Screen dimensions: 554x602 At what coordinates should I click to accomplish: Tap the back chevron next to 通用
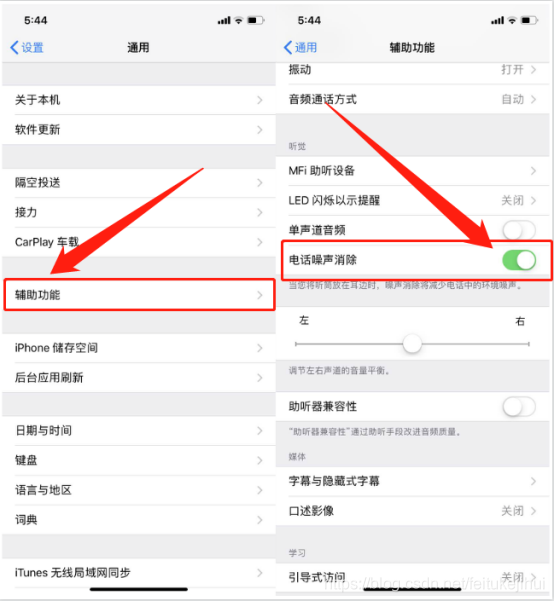(x=288, y=48)
